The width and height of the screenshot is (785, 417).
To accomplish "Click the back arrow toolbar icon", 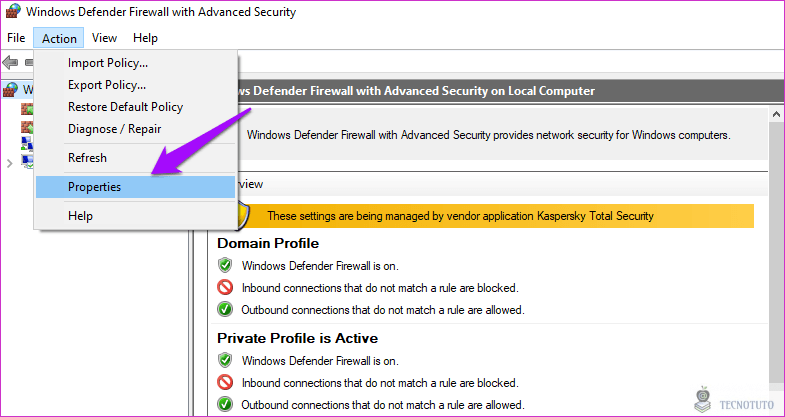I will pos(10,63).
